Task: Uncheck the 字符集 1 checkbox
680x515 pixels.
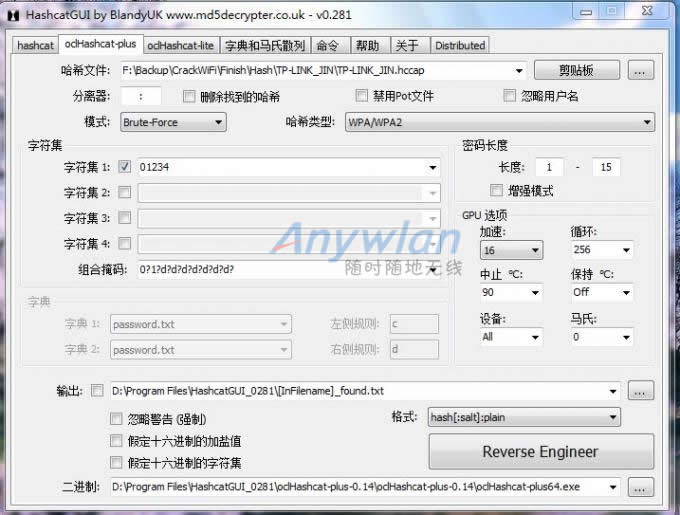Action: tap(125, 167)
